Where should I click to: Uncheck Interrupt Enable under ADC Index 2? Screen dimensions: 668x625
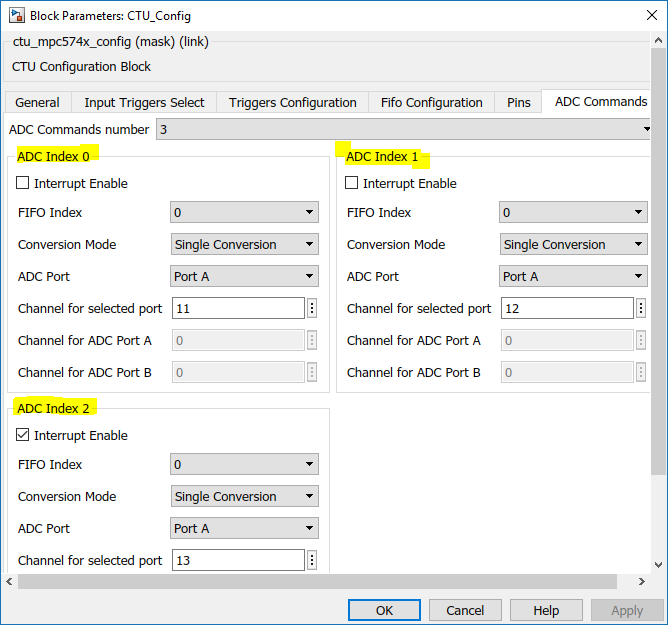click(23, 436)
